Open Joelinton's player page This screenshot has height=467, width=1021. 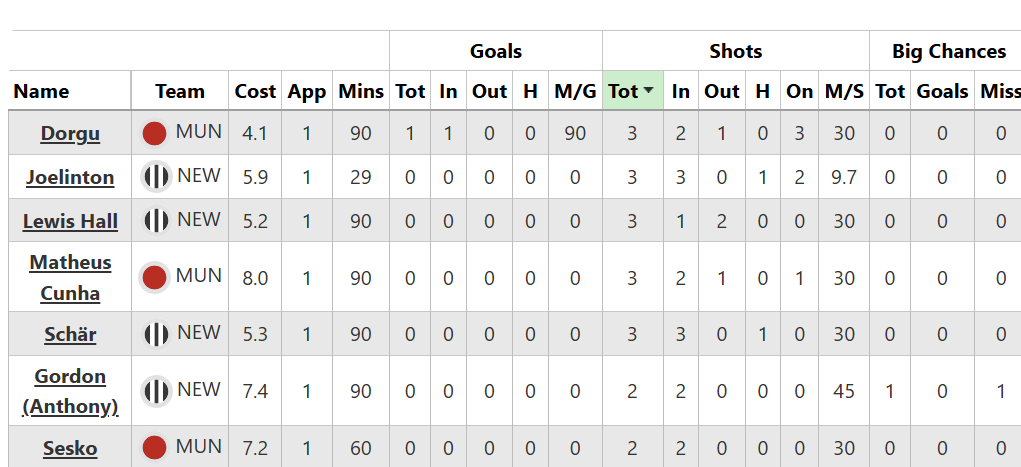70,178
